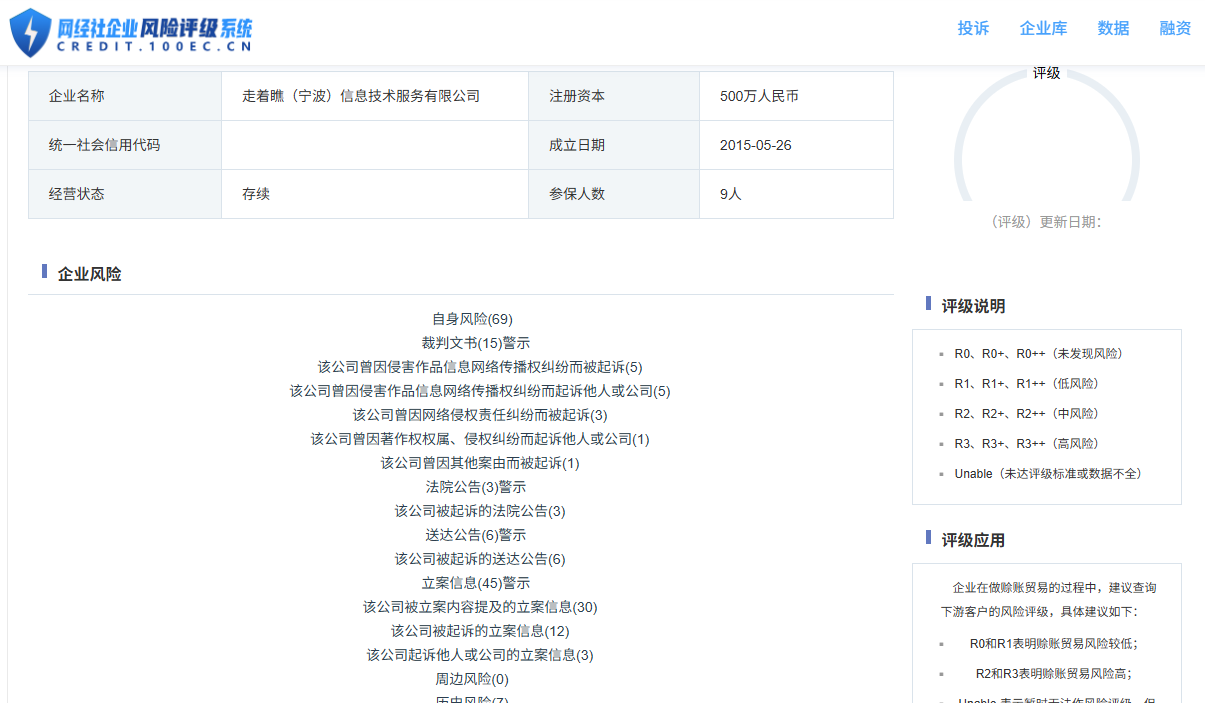Open 送达公告(6)警示 entry

click(476, 535)
